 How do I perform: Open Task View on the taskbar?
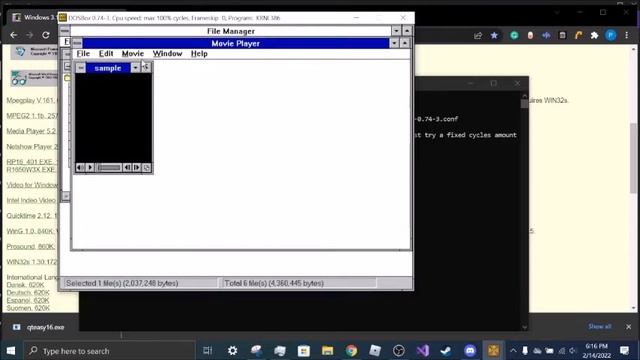point(208,351)
